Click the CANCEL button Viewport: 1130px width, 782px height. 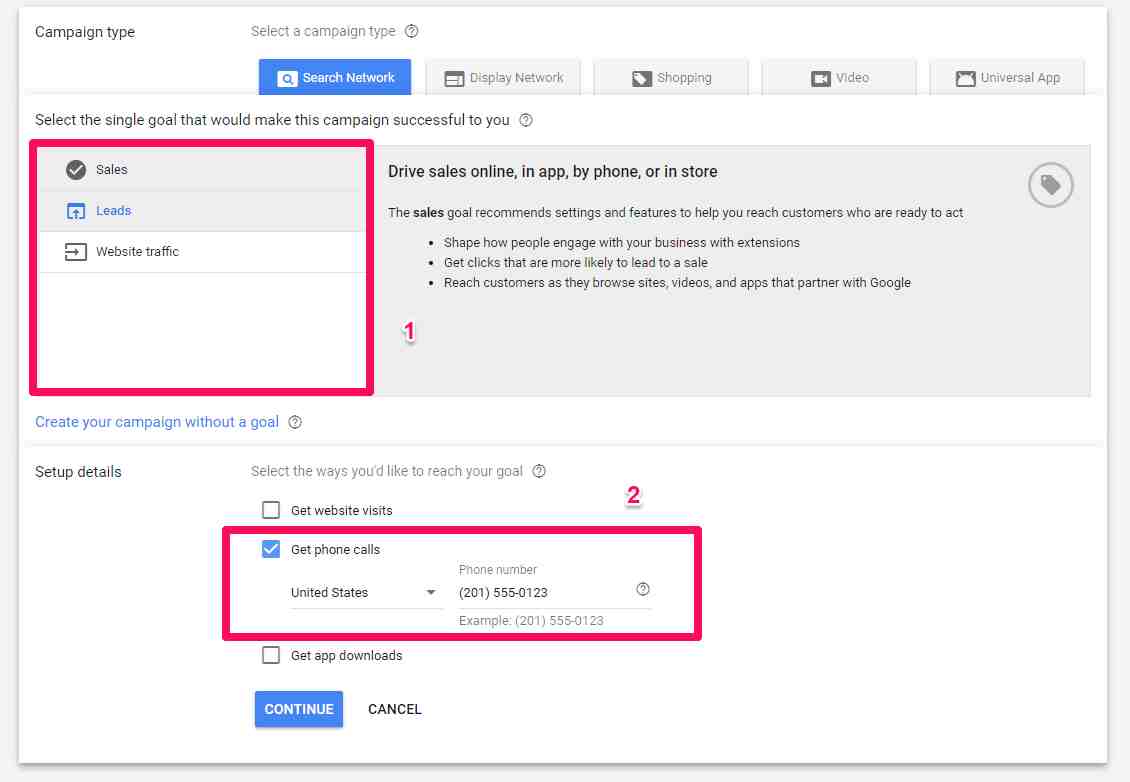click(x=395, y=709)
